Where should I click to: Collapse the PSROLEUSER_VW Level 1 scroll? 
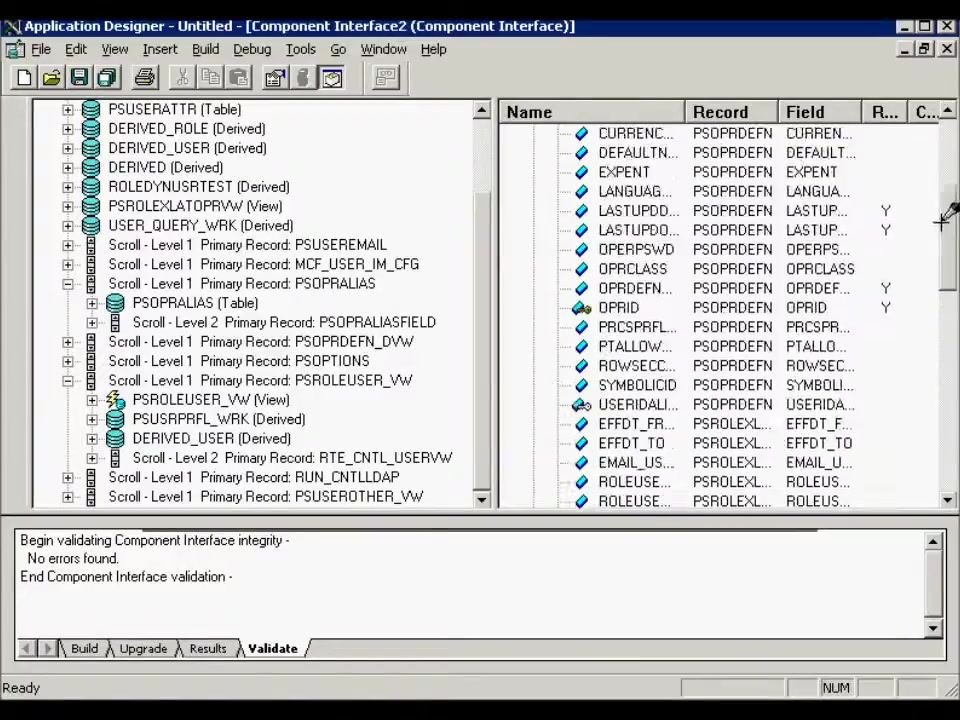click(x=68, y=381)
